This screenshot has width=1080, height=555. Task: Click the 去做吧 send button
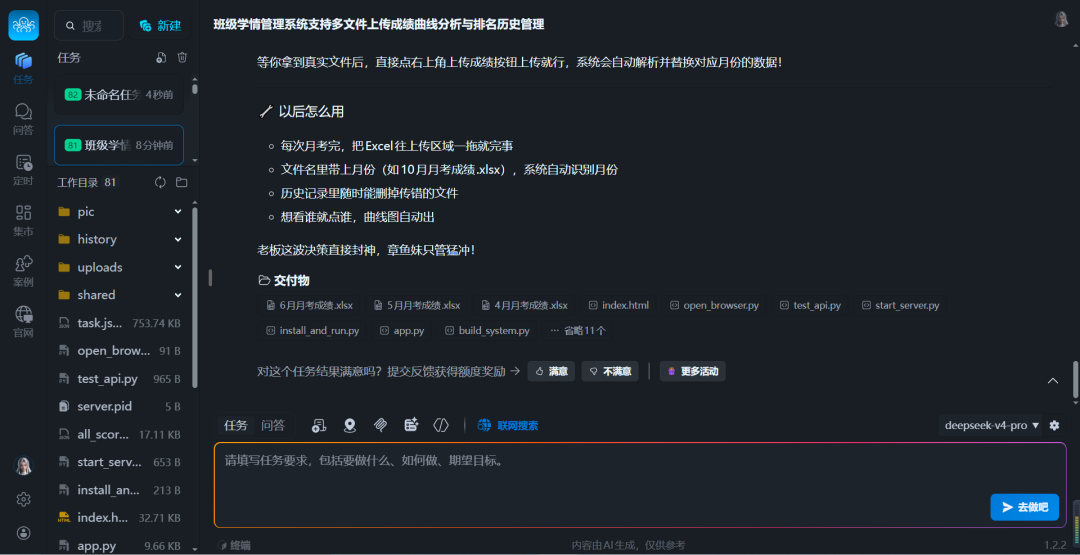[x=1024, y=507]
